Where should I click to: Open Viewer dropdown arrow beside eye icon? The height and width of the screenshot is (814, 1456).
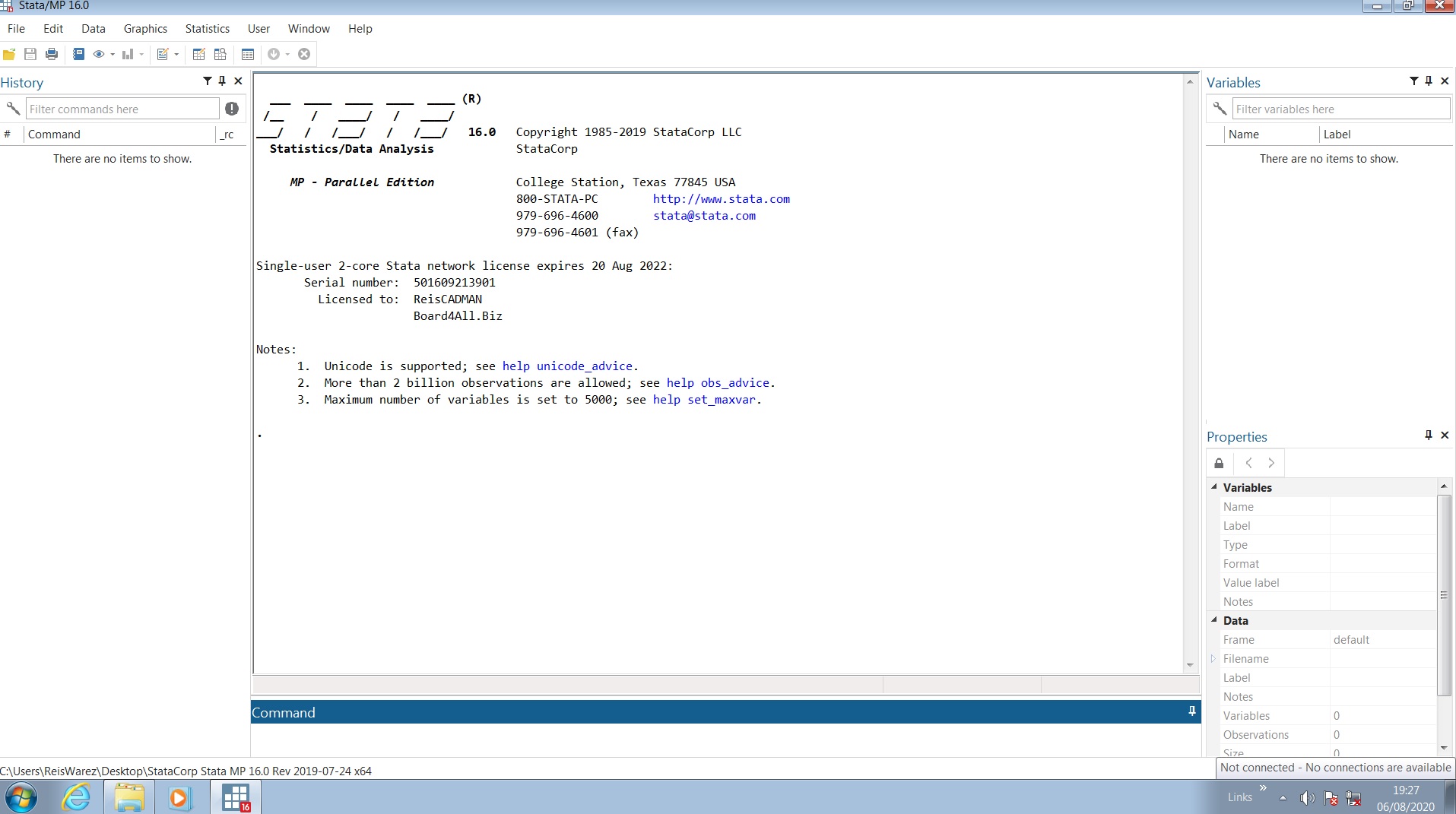[x=113, y=55]
